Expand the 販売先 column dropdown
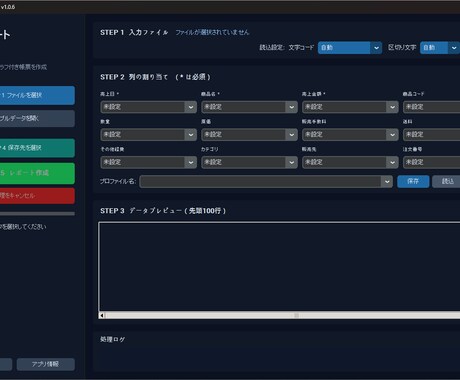The width and height of the screenshot is (460, 380). (x=350, y=162)
